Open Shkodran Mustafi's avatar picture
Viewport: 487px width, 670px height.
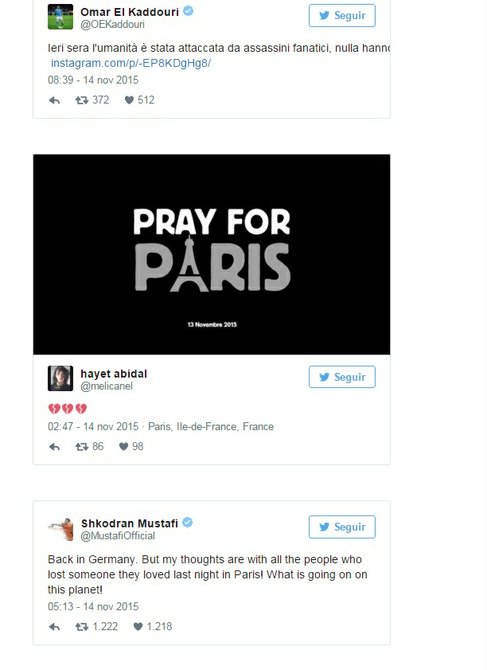pos(60,529)
